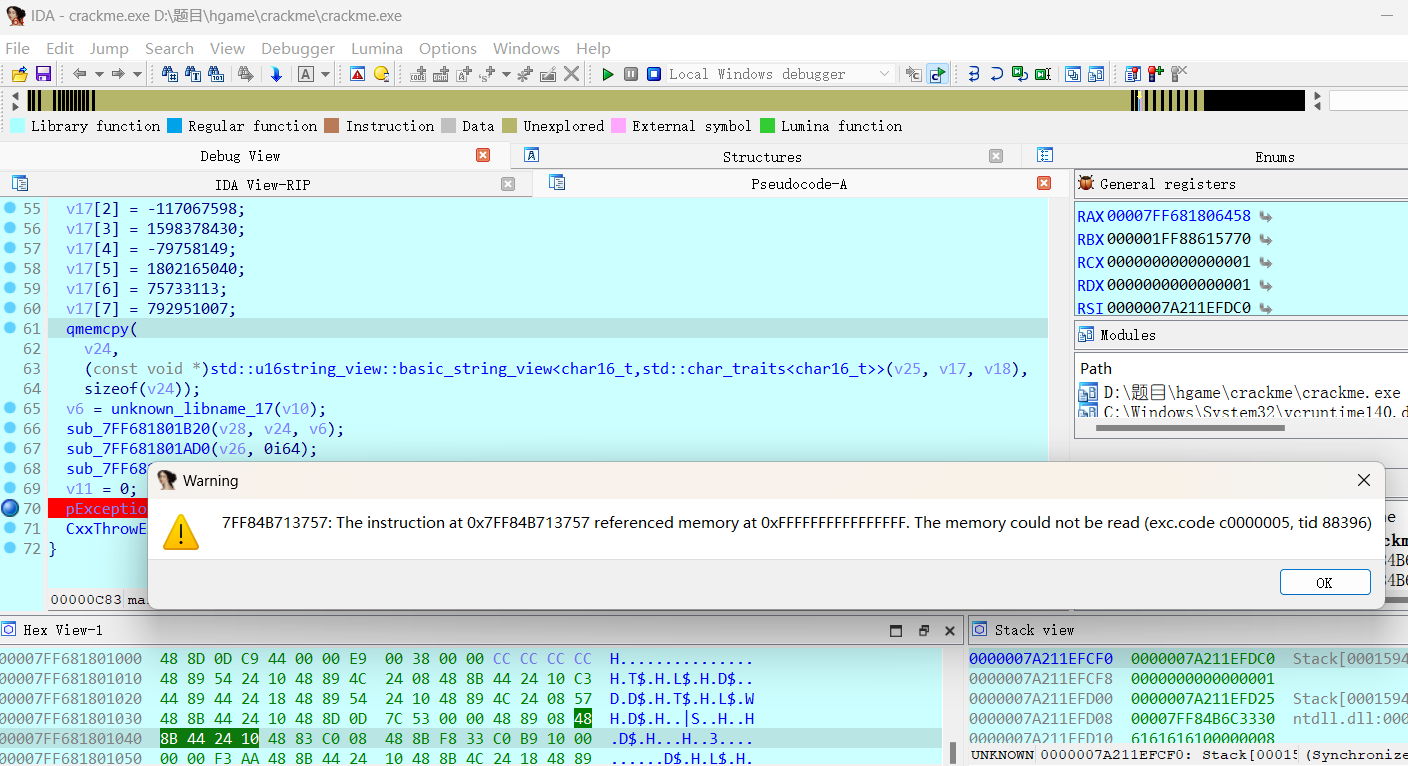Open the forward-jump history dropdown arrow
The image size is (1408, 766).
tap(137, 74)
